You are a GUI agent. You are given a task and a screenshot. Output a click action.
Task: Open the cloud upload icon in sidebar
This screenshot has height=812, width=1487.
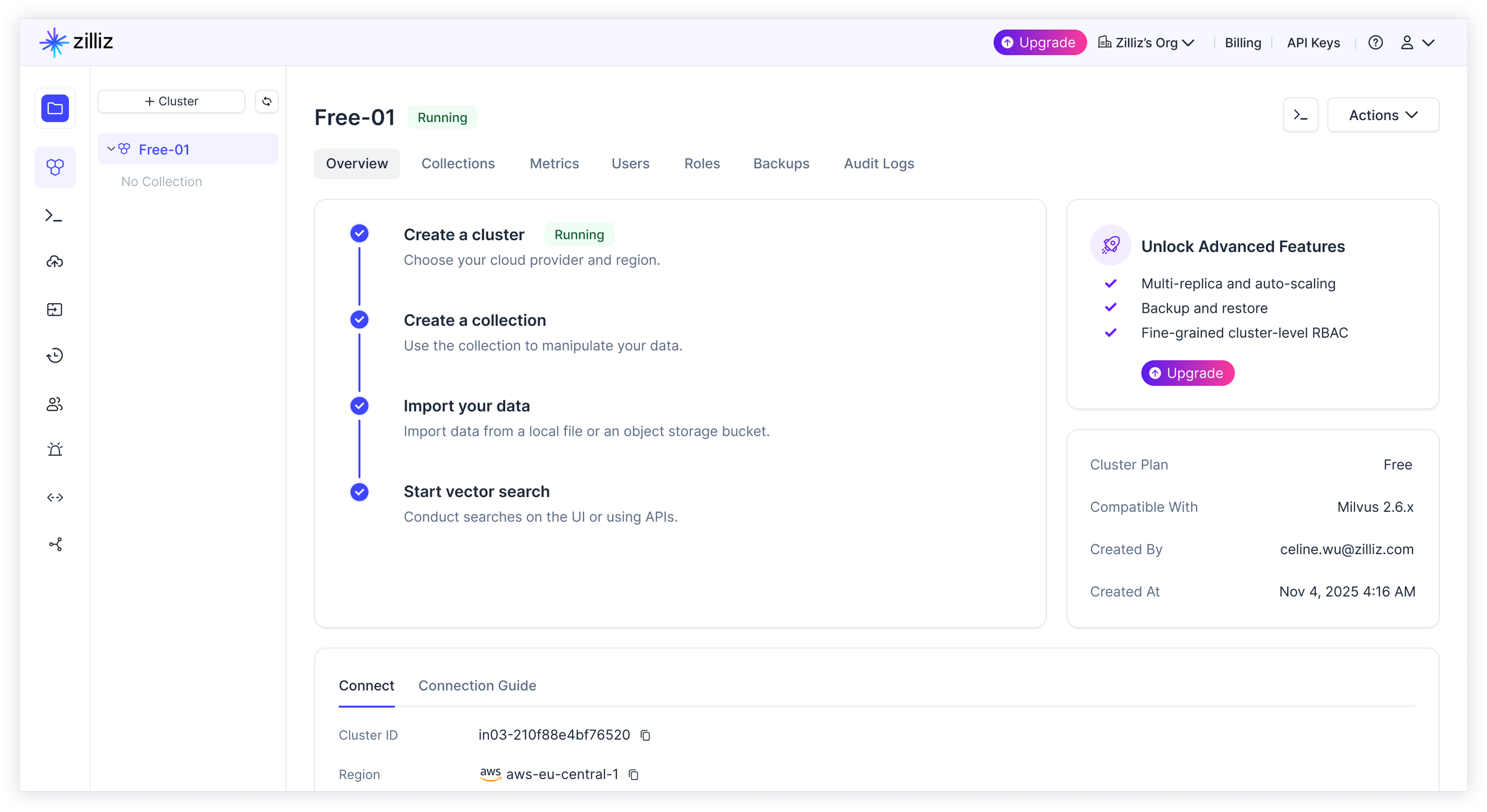tap(55, 262)
